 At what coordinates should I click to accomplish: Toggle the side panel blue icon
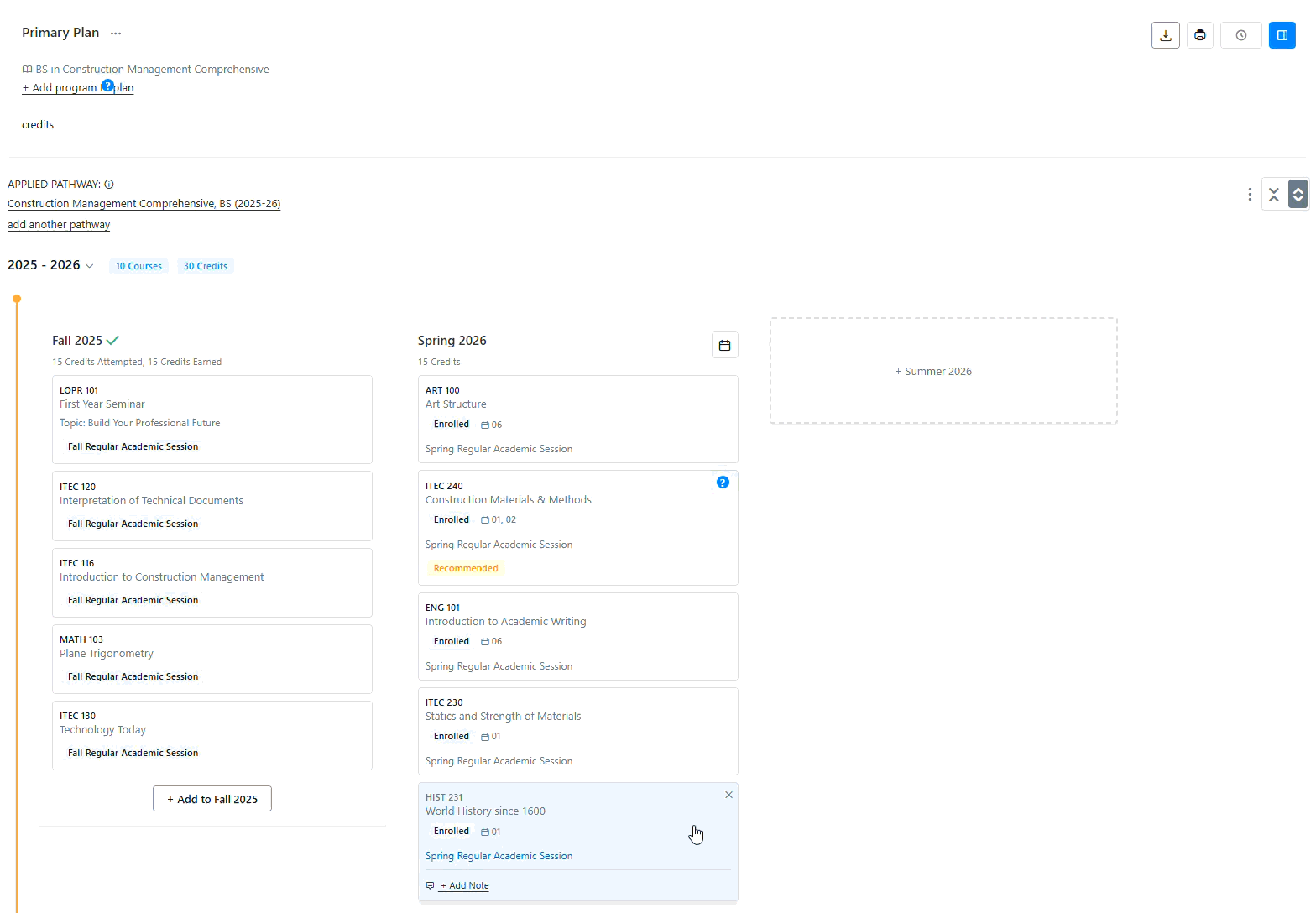tap(1282, 35)
